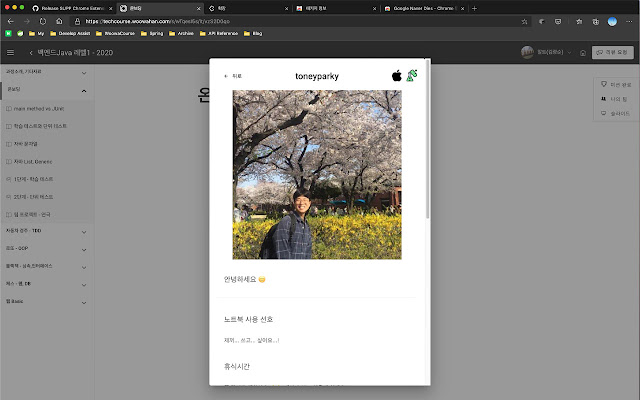Click the profile card vertical scrollbar
Viewport: 640px width, 400px height.
click(427, 139)
